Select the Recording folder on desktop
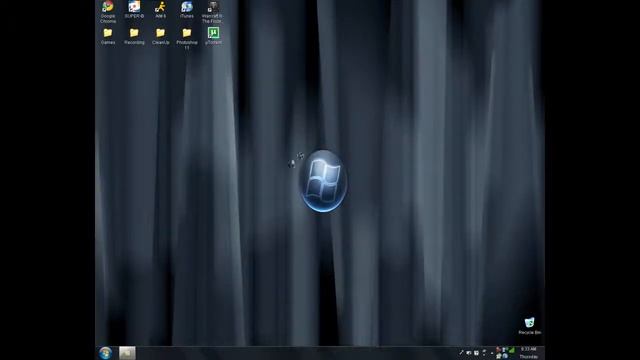 [x=134, y=36]
